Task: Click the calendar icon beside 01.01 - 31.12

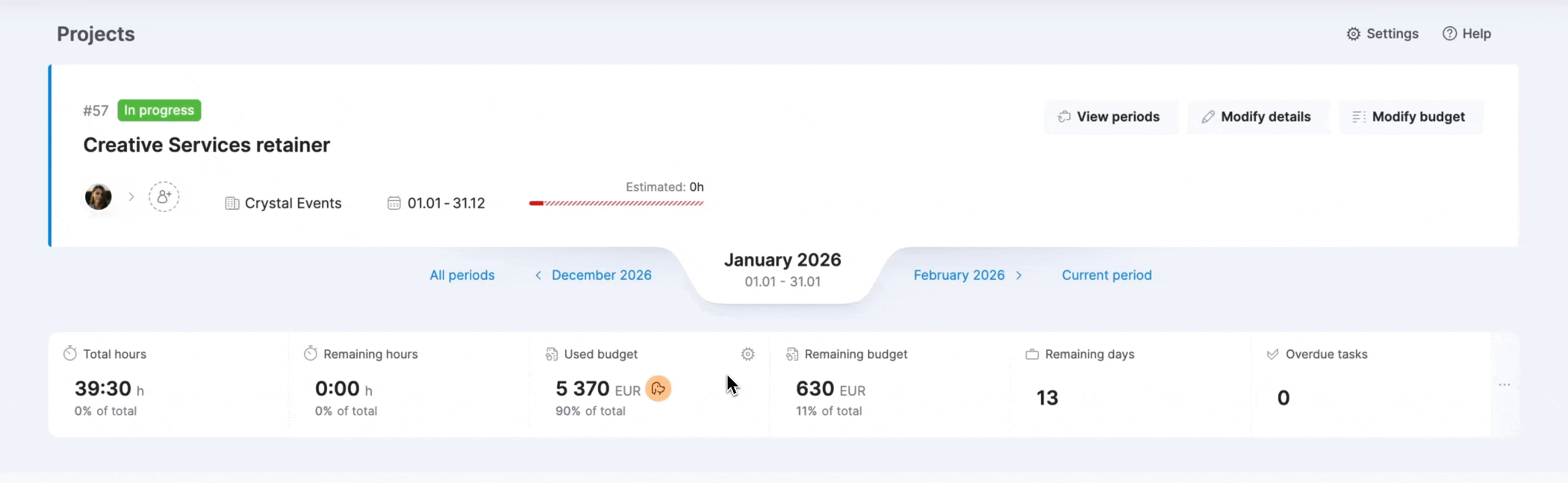Action: [x=394, y=203]
